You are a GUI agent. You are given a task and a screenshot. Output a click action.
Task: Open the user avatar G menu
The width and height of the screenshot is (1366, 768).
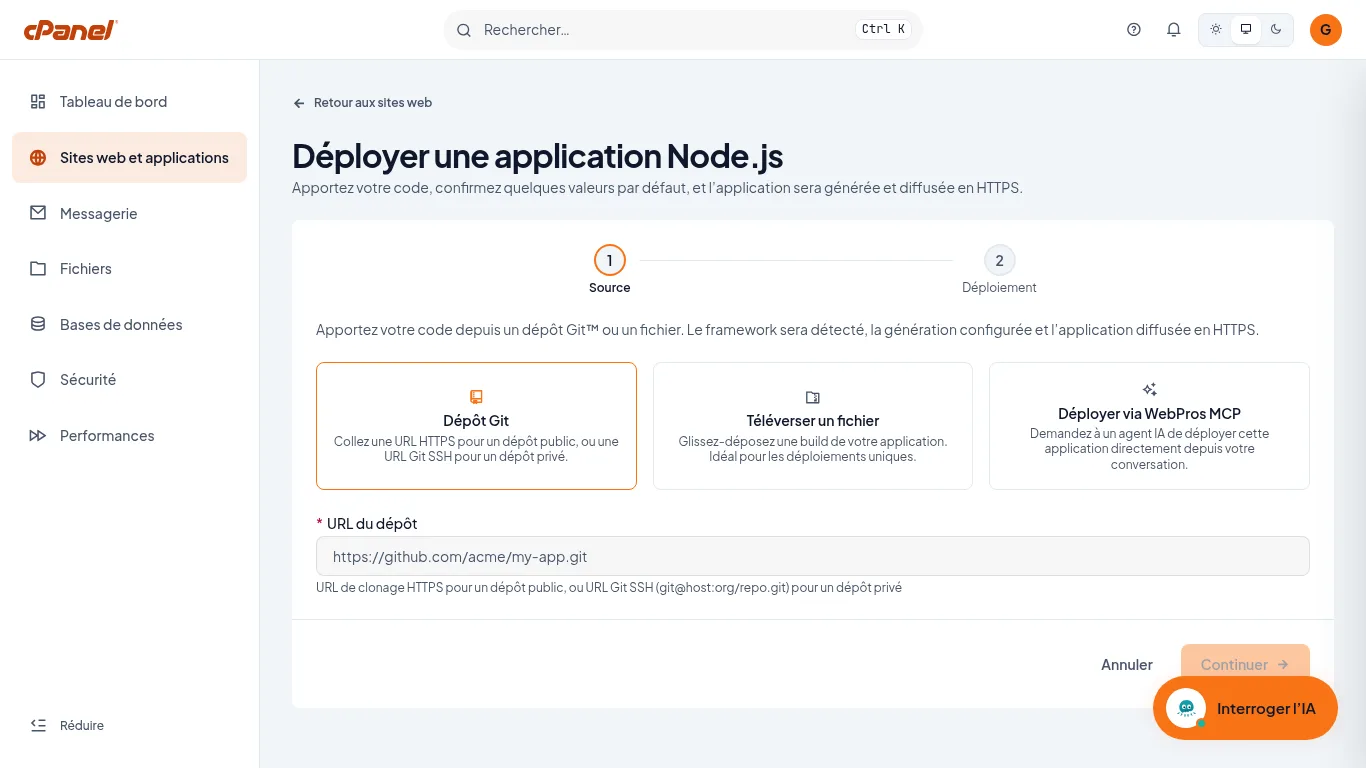tap(1326, 30)
